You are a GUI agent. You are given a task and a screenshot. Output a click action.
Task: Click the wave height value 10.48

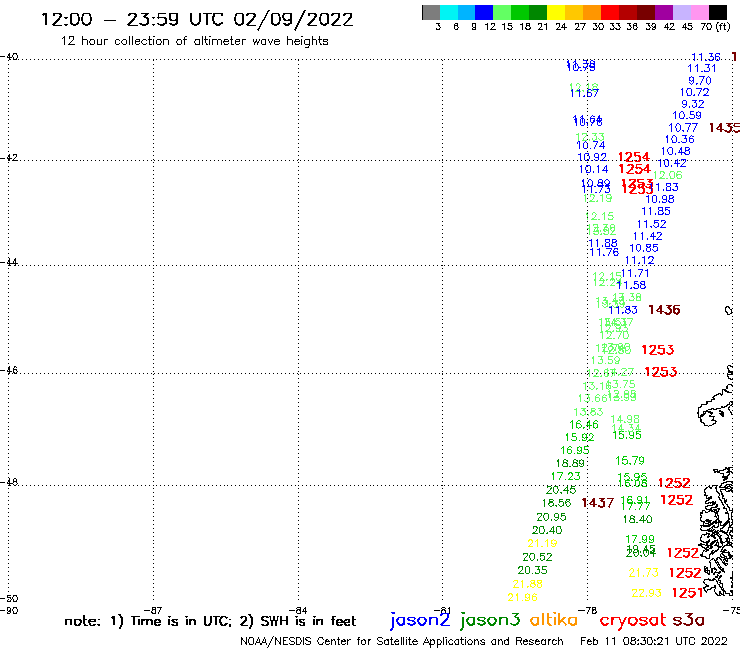point(675,152)
